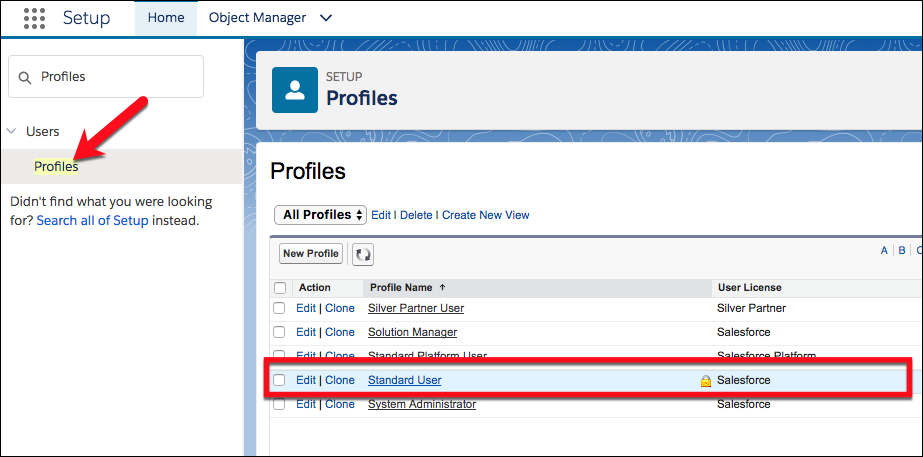Viewport: 923px width, 457px height.
Task: Open the App Launcher dots icon
Action: click(34, 18)
